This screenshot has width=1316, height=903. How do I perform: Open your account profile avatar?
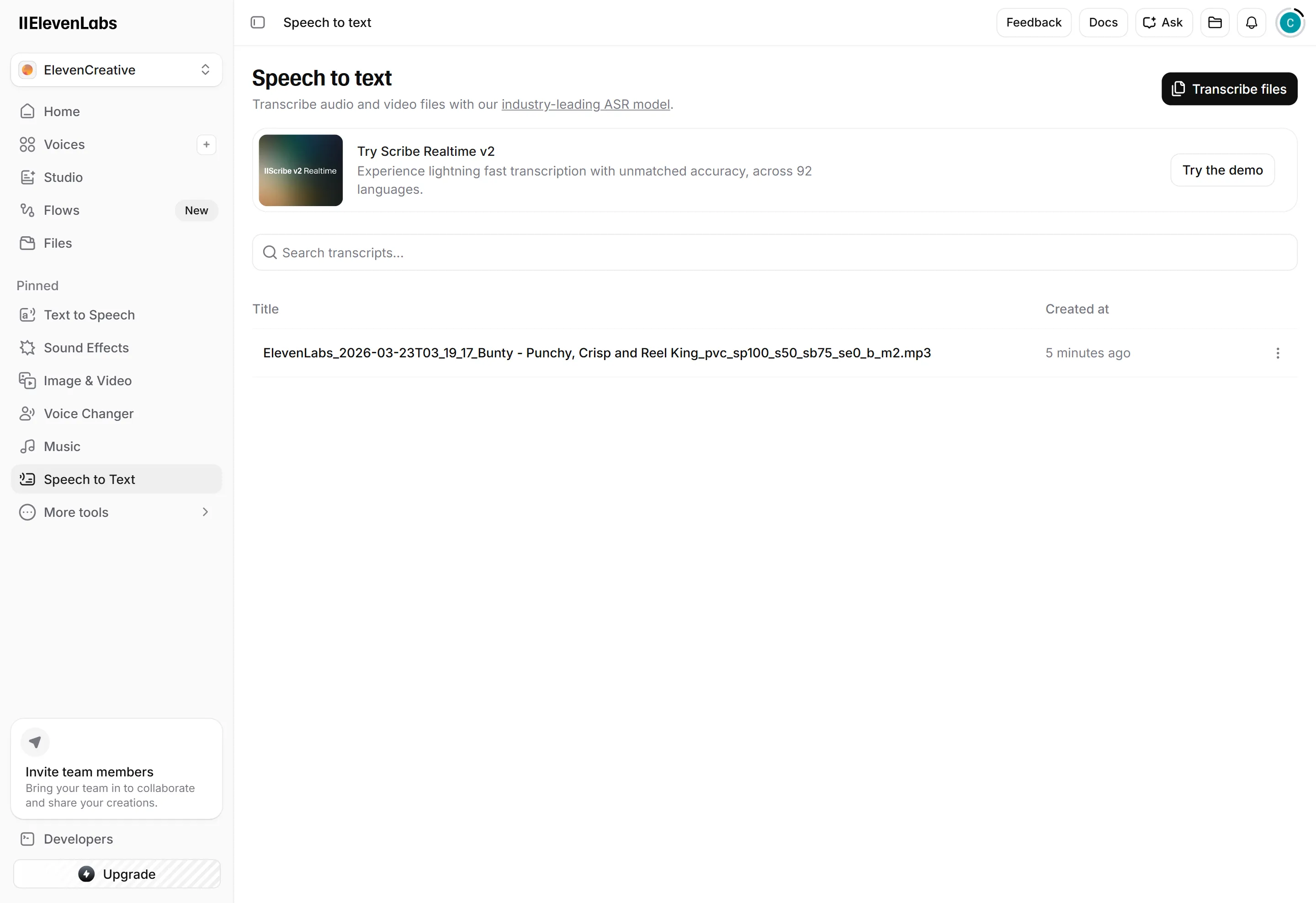pyautogui.click(x=1290, y=22)
